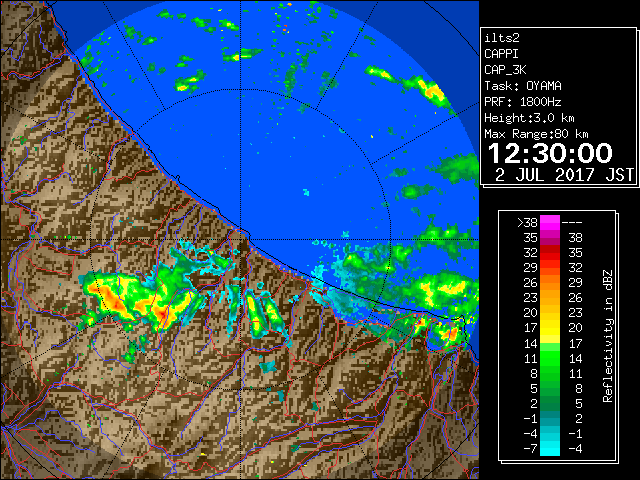Click the 'CAPPI' product label
Image resolution: width=640 pixels, height=480 pixels.
click(501, 54)
